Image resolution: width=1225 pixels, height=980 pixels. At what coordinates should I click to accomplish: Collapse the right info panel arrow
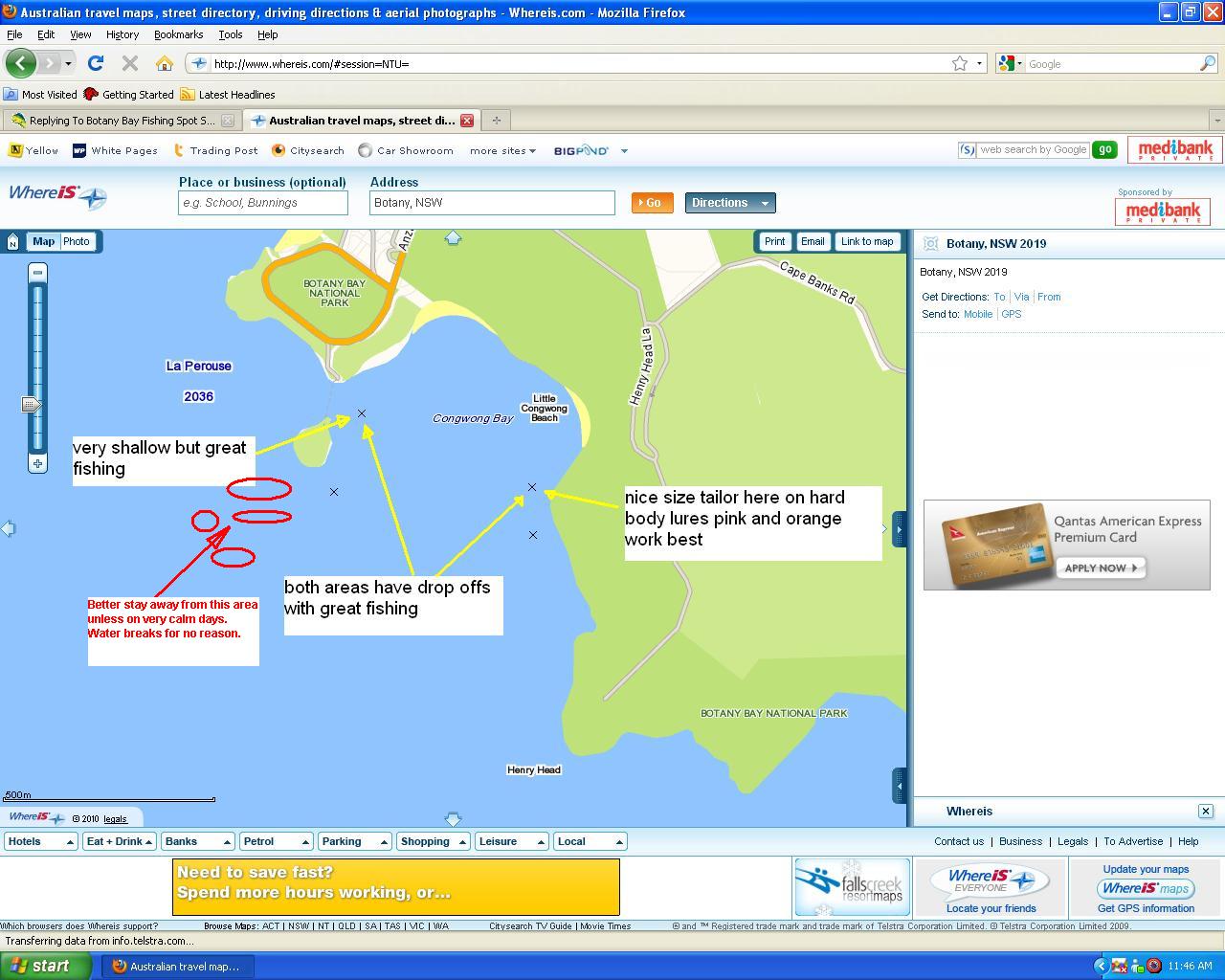coord(899,528)
